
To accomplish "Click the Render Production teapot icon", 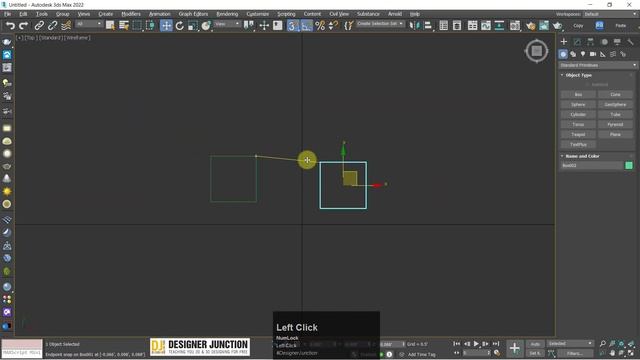I will pos(558,26).
